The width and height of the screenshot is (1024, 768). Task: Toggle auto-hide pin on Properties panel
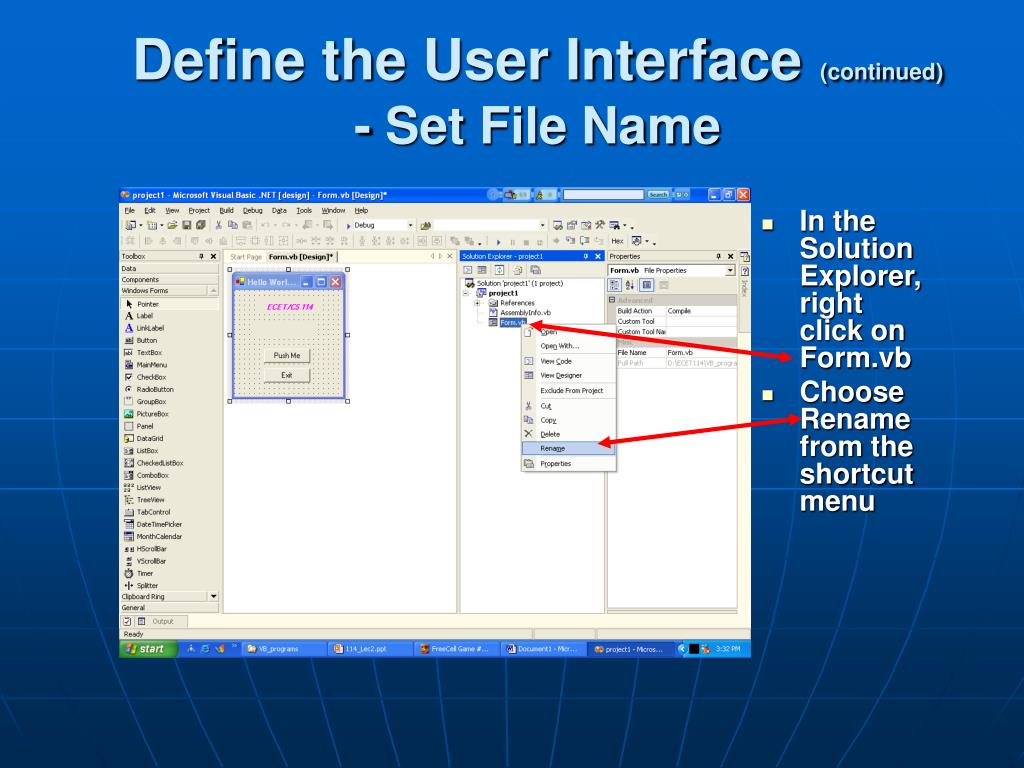point(718,257)
